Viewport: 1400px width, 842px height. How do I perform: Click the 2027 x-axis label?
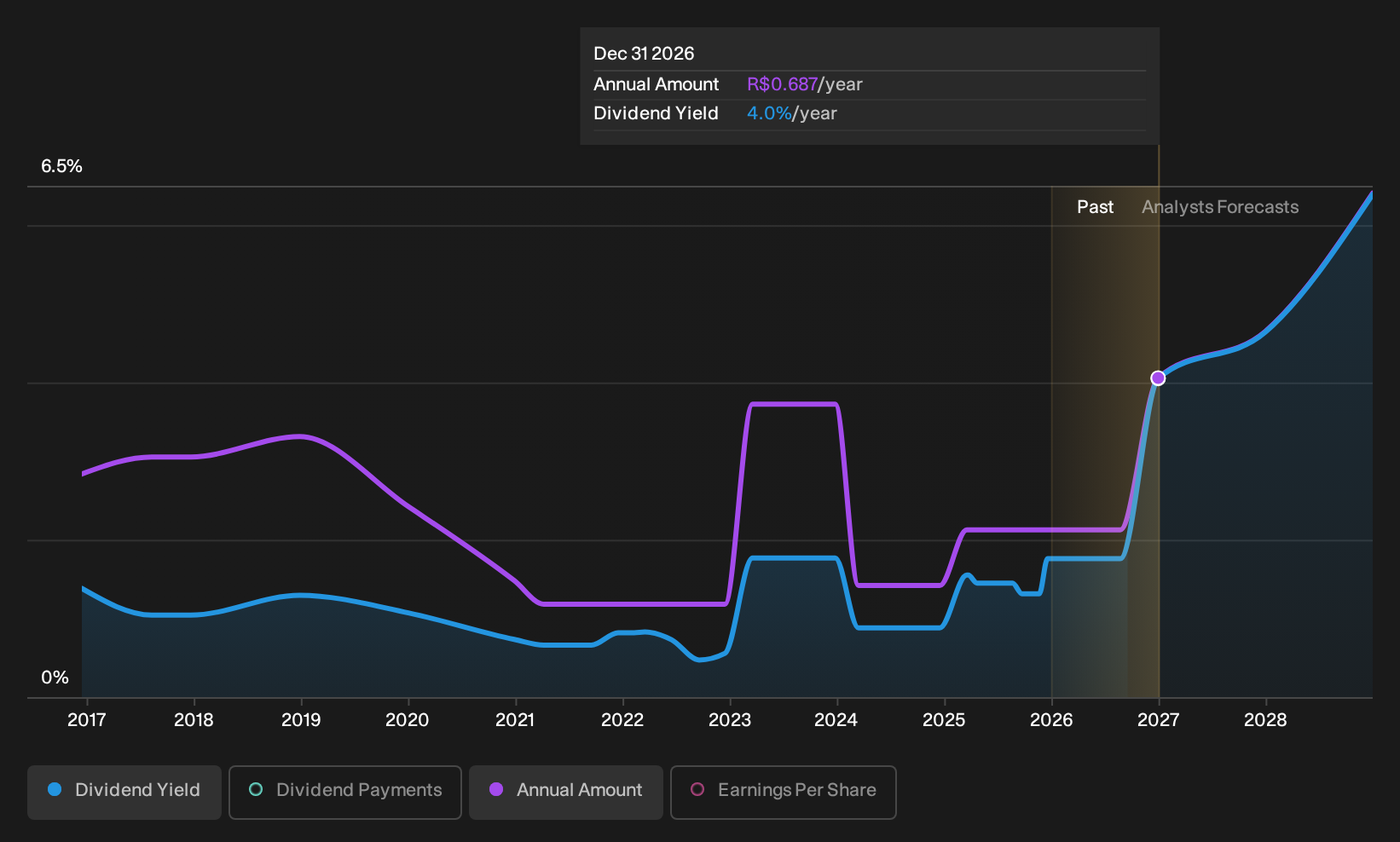coord(1159,720)
